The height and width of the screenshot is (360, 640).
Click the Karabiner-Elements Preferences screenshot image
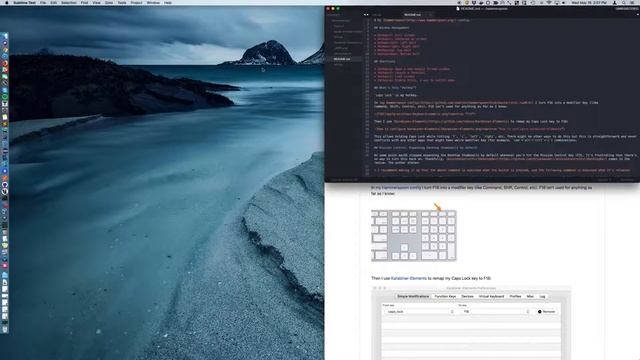(x=471, y=322)
